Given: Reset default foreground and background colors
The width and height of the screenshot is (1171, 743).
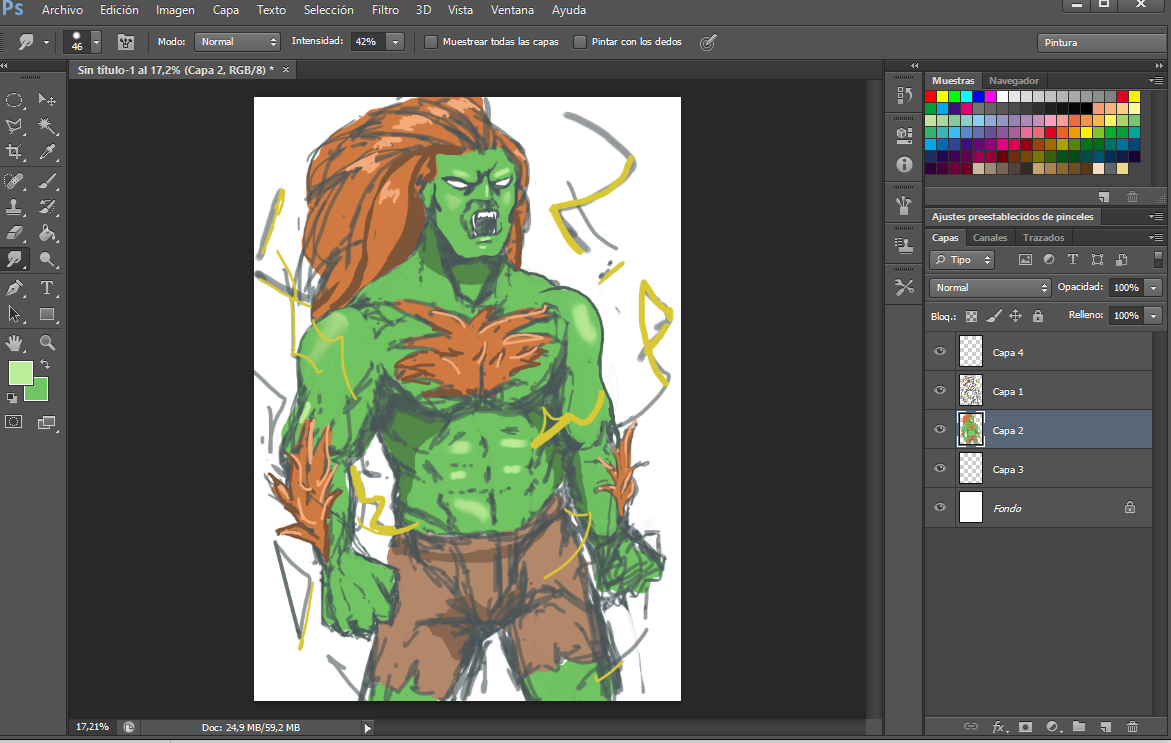Looking at the screenshot, I should click(11, 398).
